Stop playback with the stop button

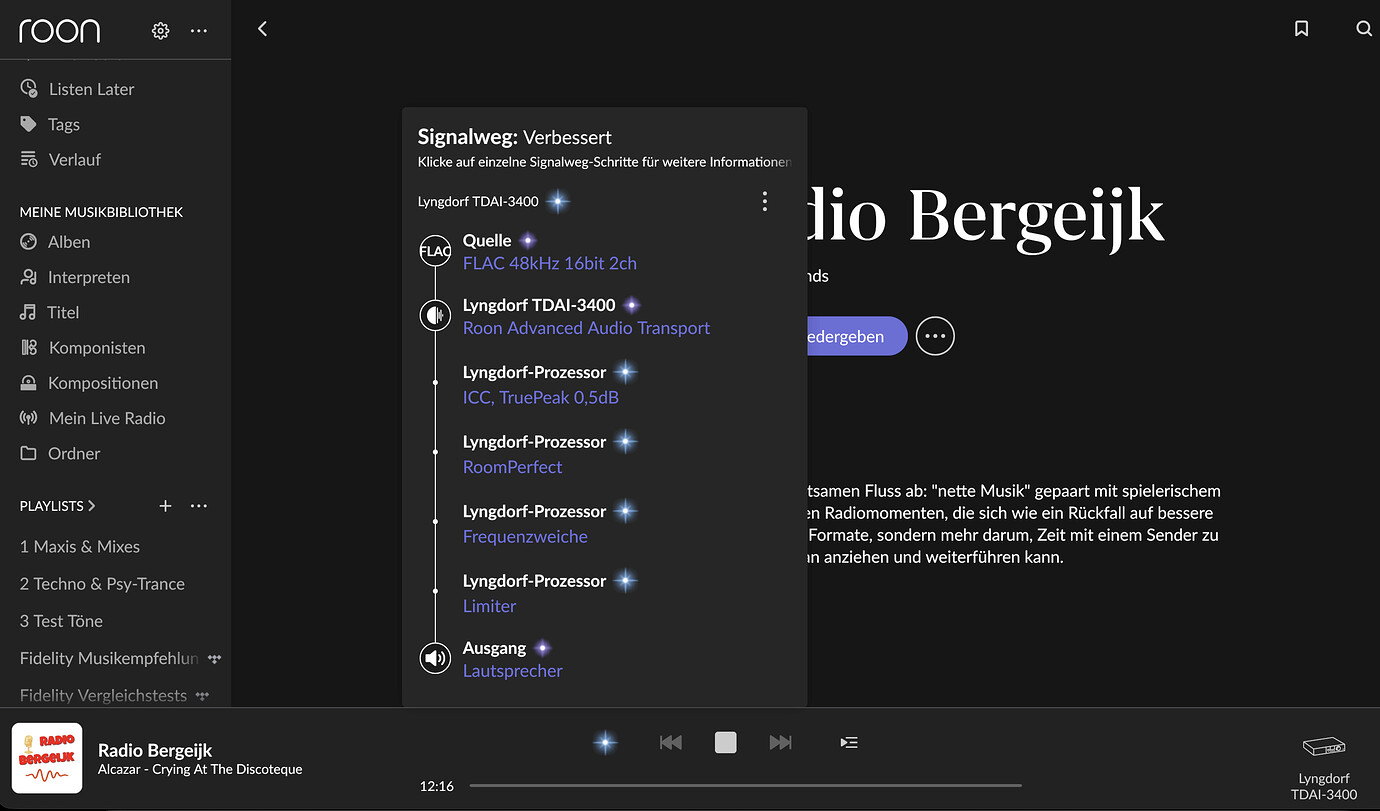point(725,742)
